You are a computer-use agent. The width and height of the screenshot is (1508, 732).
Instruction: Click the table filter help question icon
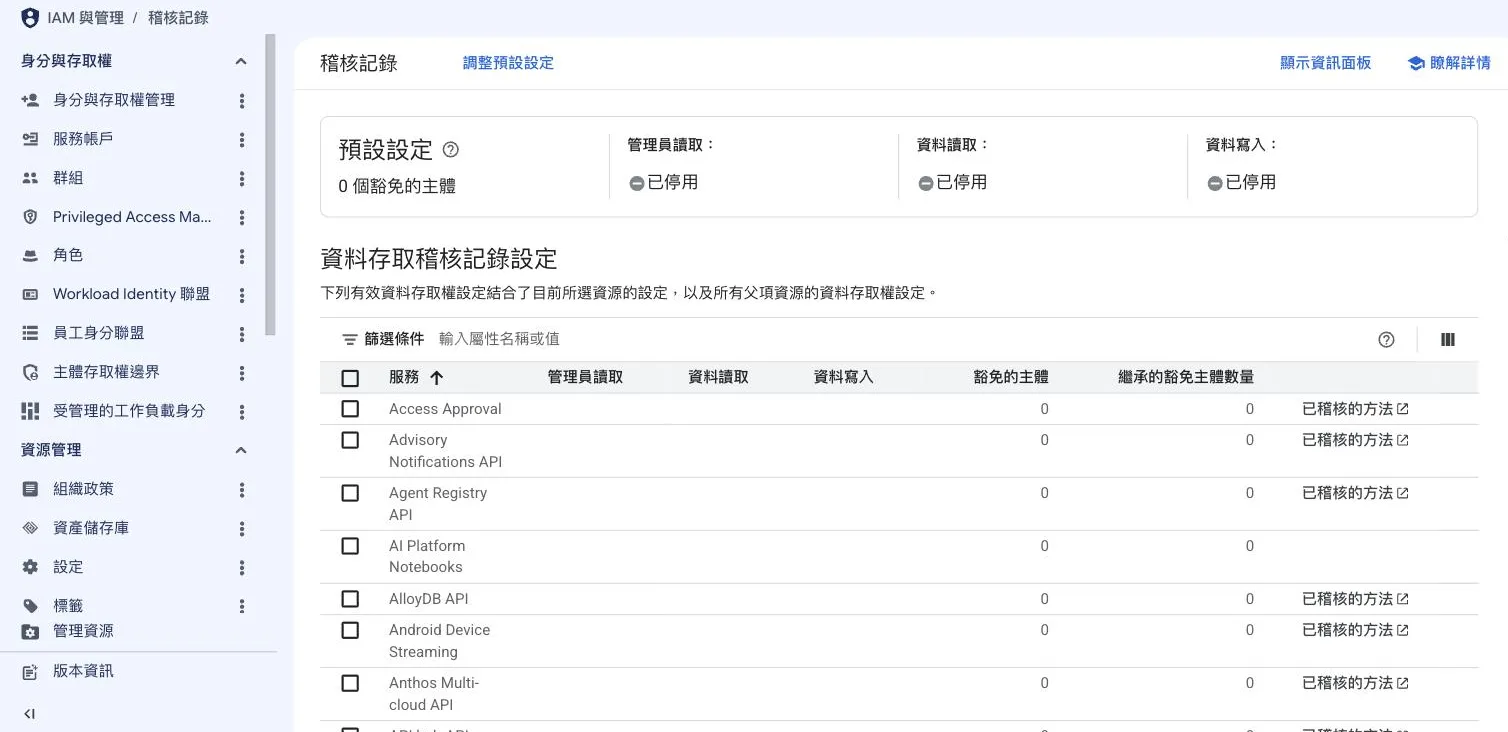click(1386, 340)
